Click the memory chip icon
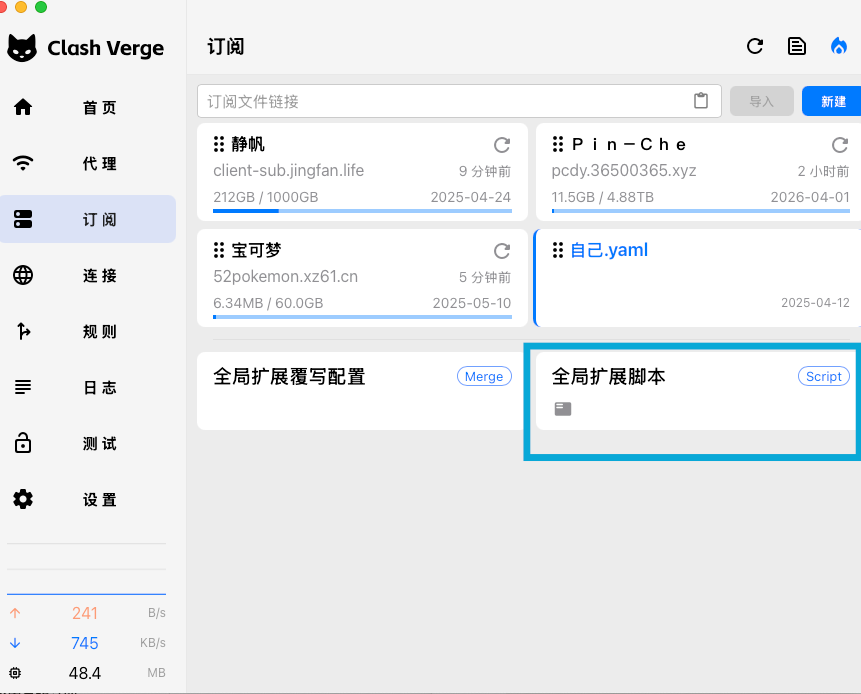This screenshot has width=861, height=694. tap(15, 673)
